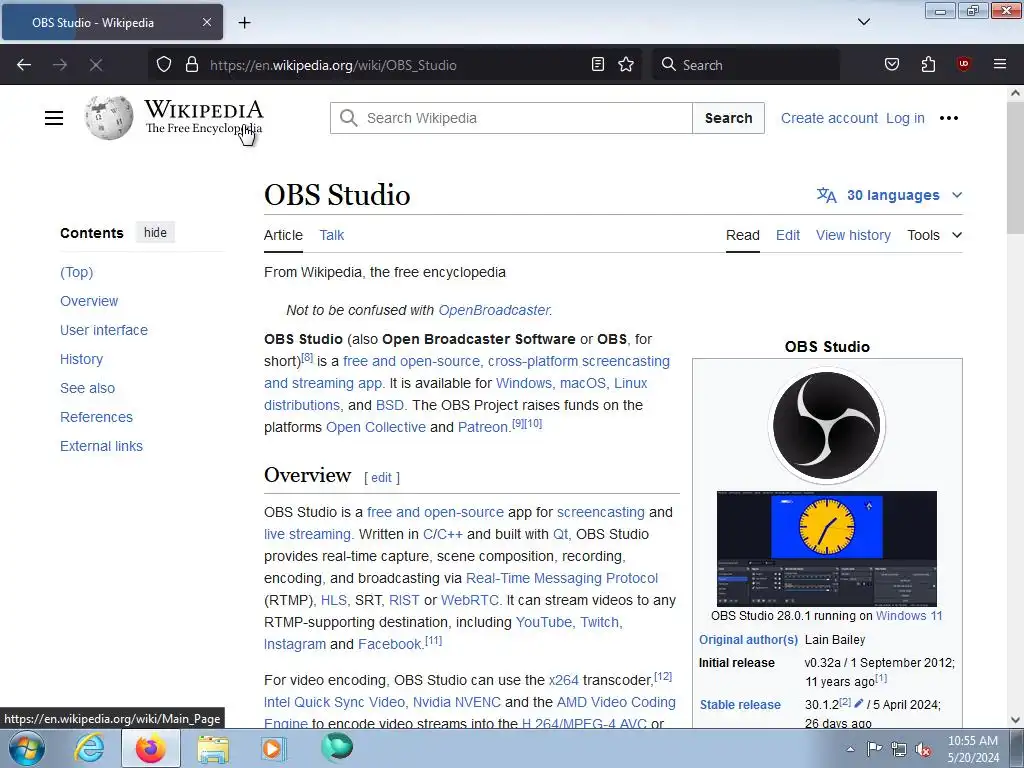This screenshot has width=1024, height=768.
Task: Jump to (Top) in Contents
Action: [x=76, y=272]
